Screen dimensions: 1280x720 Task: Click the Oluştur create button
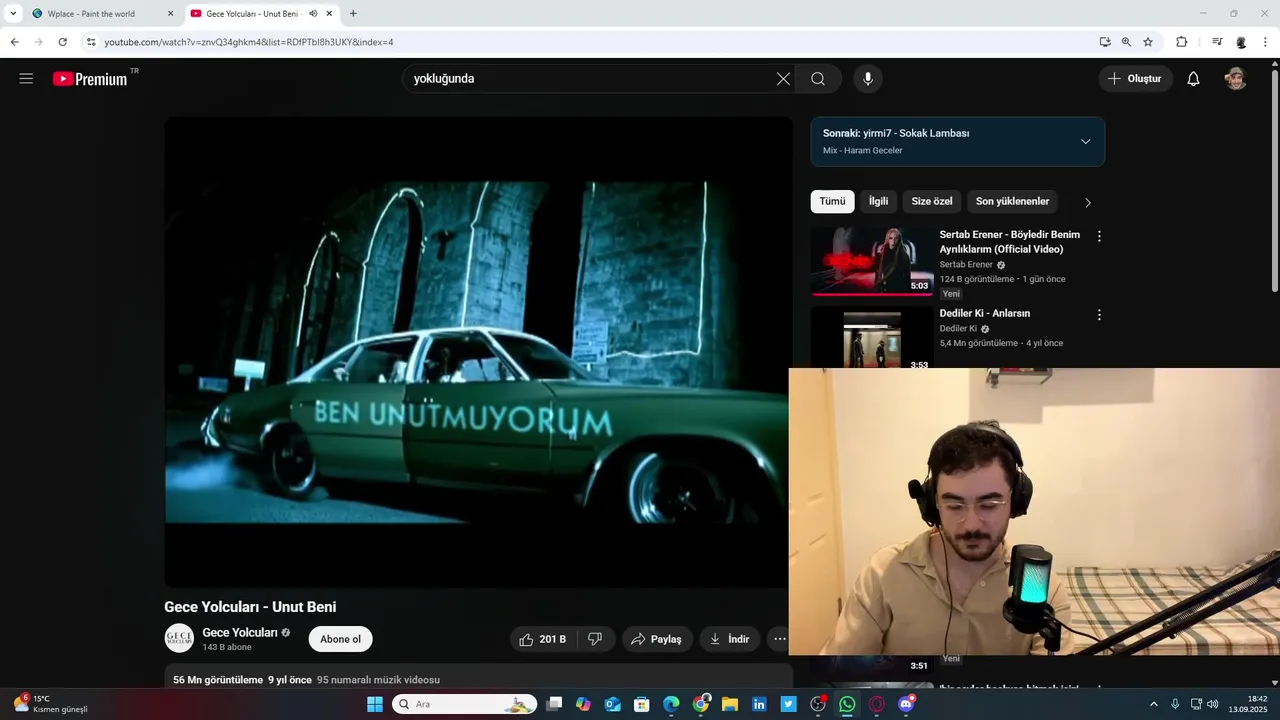click(x=1136, y=79)
